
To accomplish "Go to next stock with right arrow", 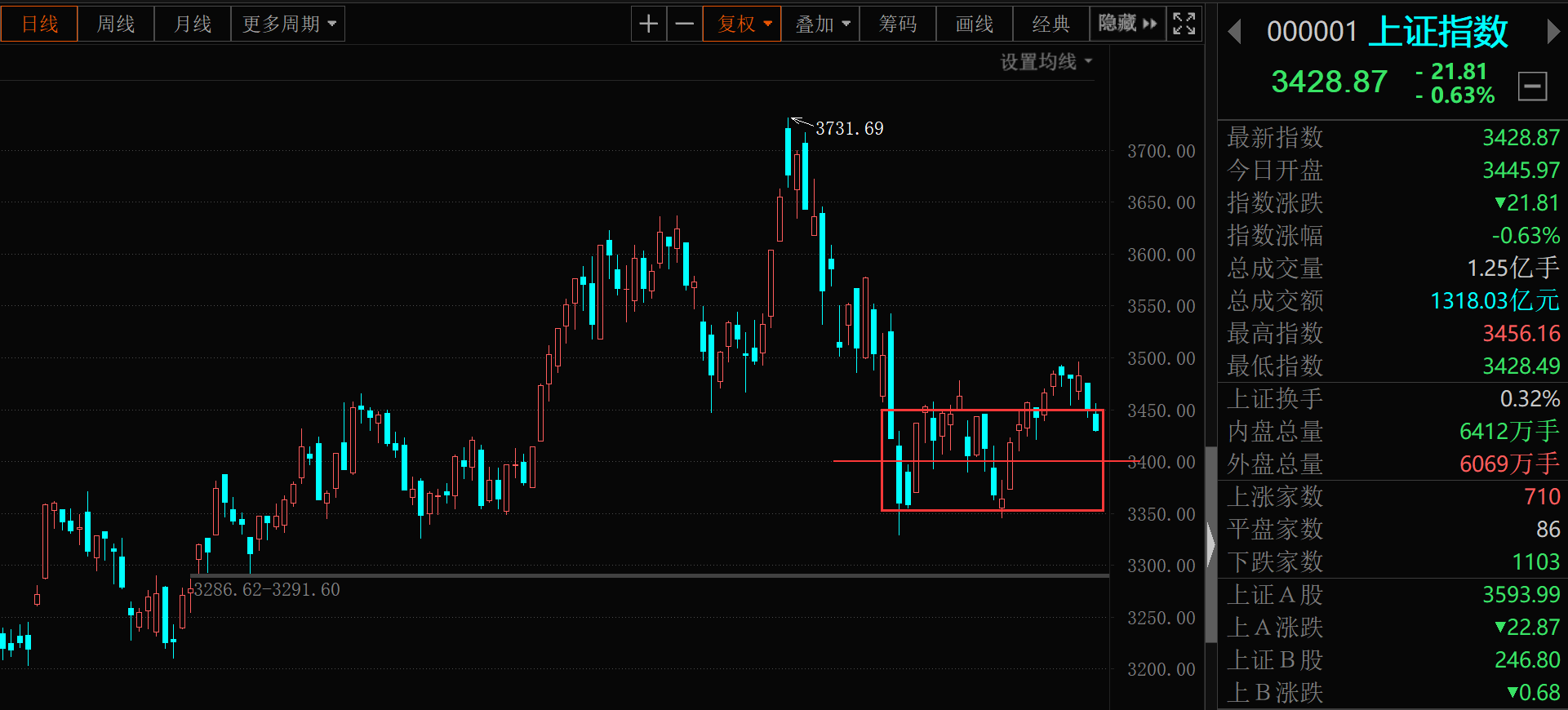I will point(1553,32).
